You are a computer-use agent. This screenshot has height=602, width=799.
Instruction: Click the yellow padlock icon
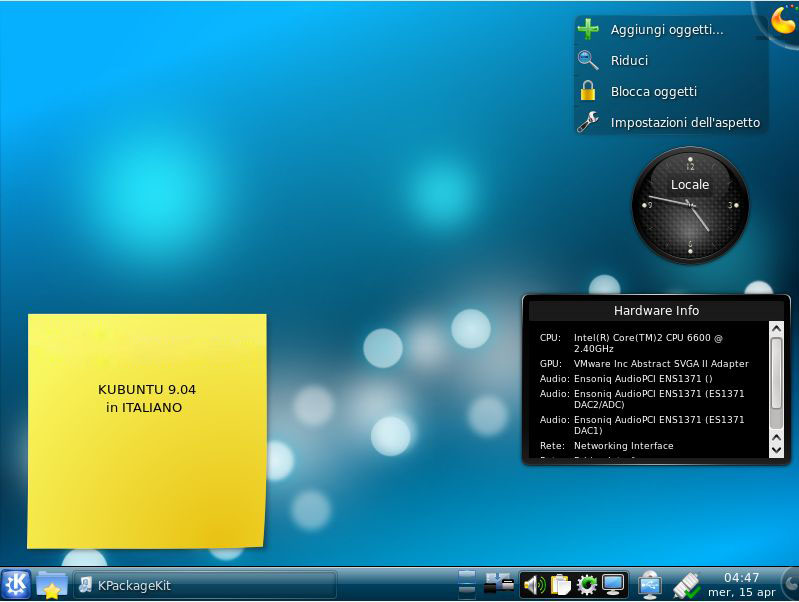coord(588,91)
